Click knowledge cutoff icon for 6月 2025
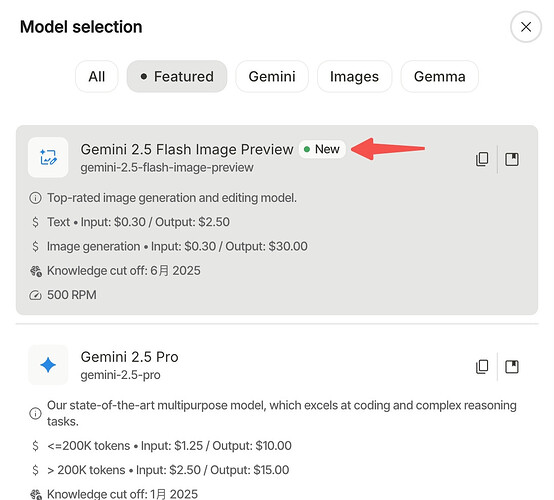The width and height of the screenshot is (554, 500). [x=36, y=271]
